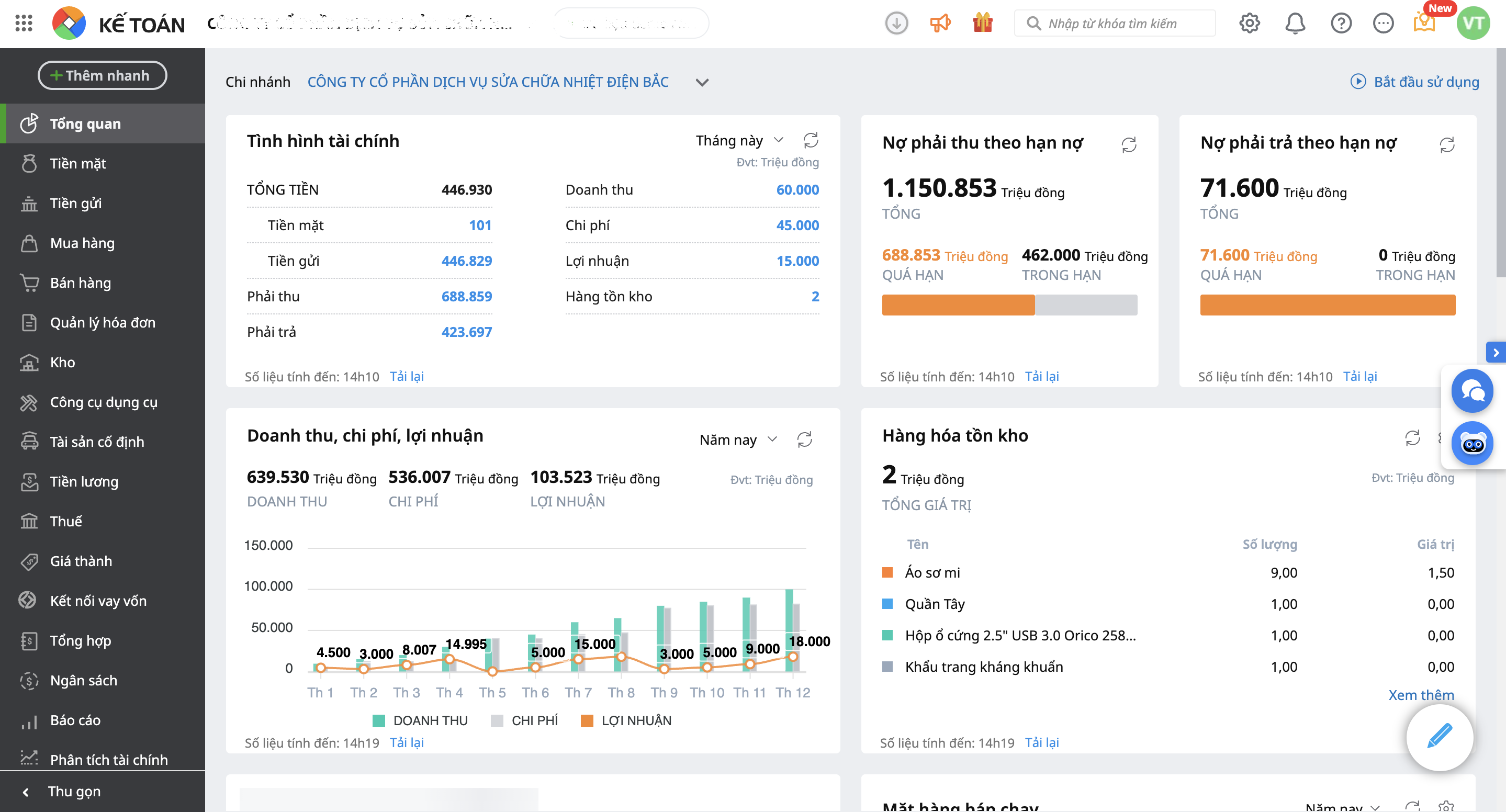1506x812 pixels.
Task: Click the search keyword input field
Action: (1122, 24)
